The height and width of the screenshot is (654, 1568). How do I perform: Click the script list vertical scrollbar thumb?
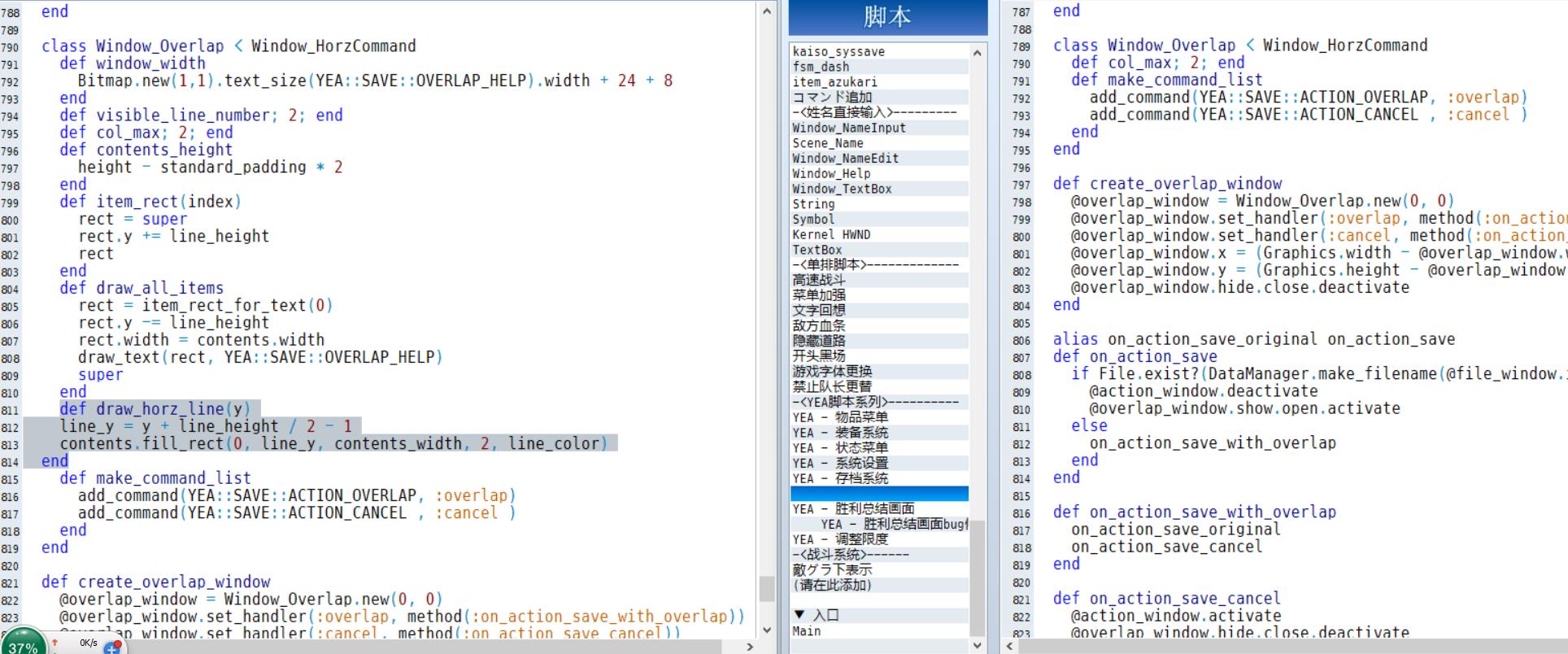click(x=978, y=578)
